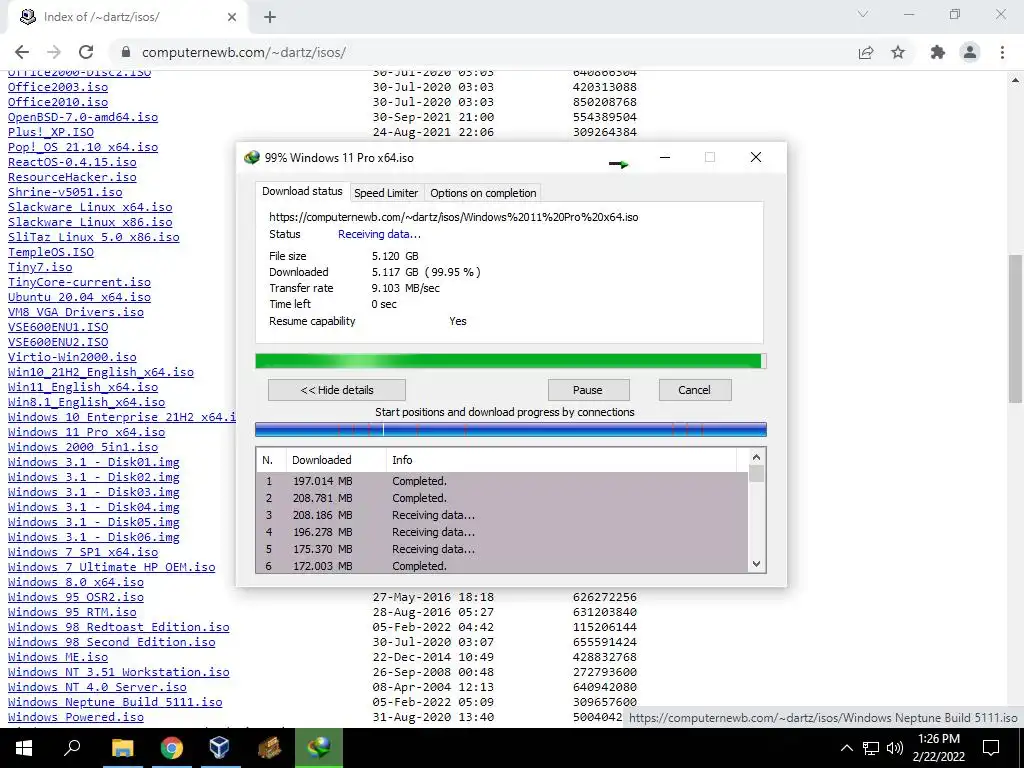Open network status tray icon
The image size is (1024, 768).
point(871,748)
